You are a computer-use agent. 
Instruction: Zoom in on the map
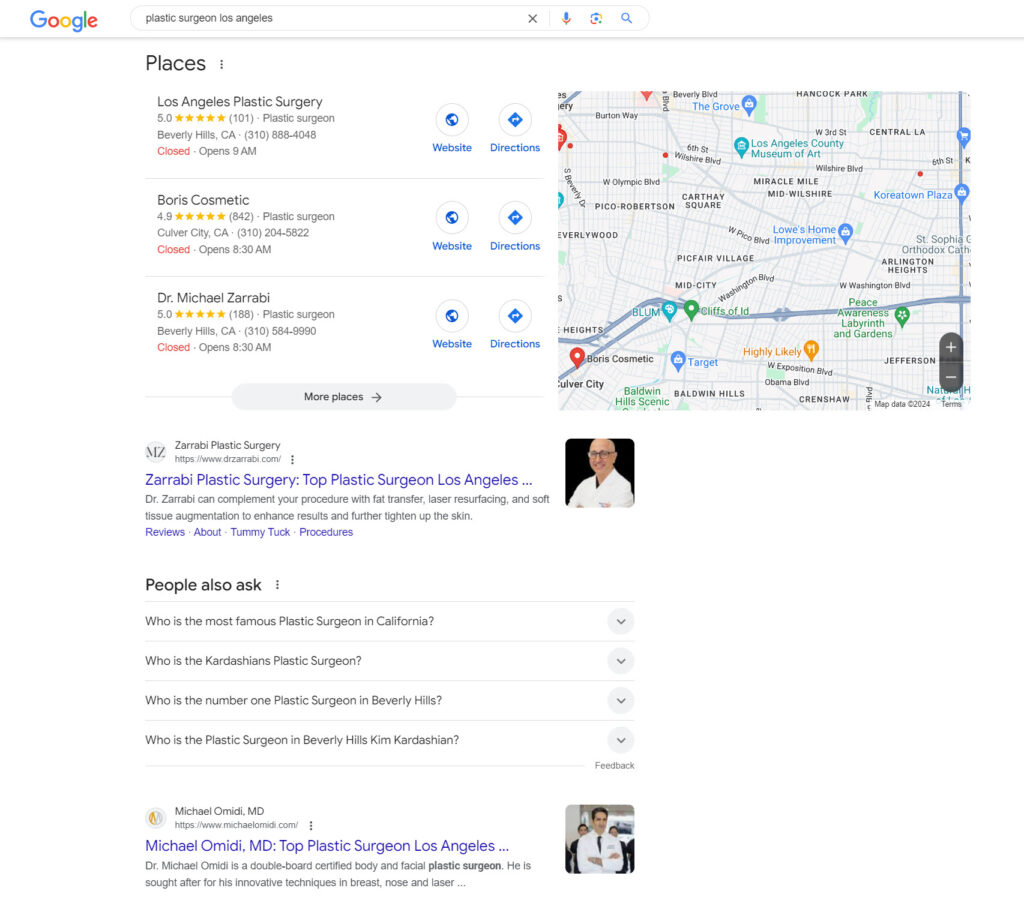(951, 348)
